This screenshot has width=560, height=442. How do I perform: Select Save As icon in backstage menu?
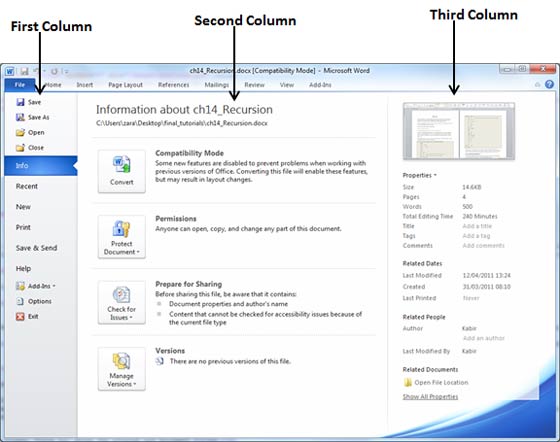pyautogui.click(x=20, y=117)
